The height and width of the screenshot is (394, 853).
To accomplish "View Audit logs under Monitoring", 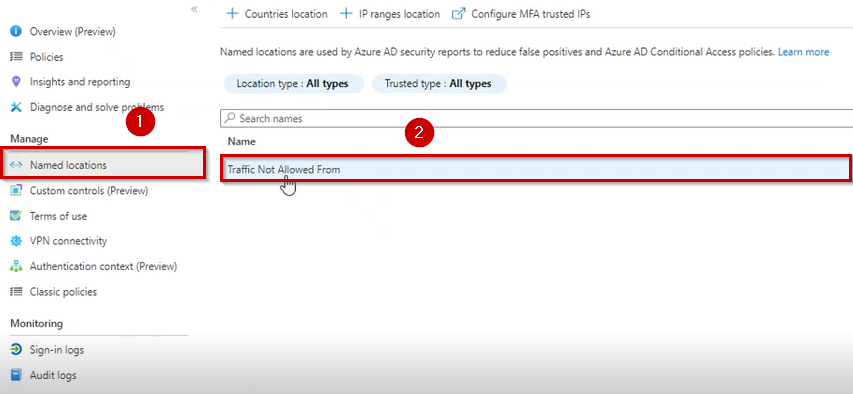I will coord(53,375).
